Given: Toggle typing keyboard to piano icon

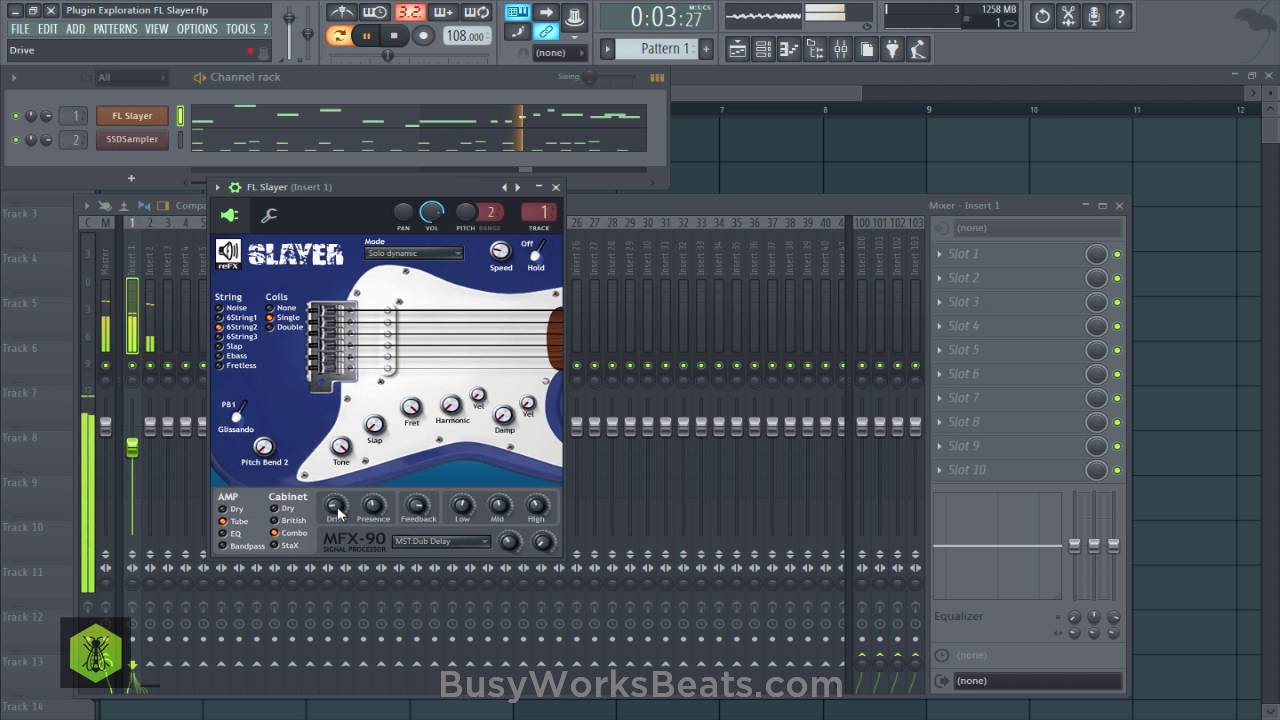Looking at the screenshot, I should [x=517, y=13].
